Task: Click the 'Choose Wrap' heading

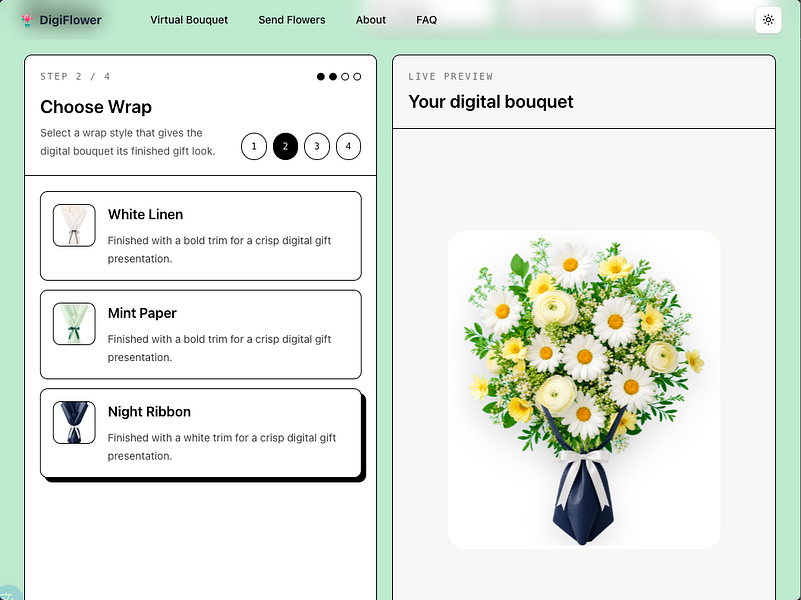Action: (x=96, y=107)
